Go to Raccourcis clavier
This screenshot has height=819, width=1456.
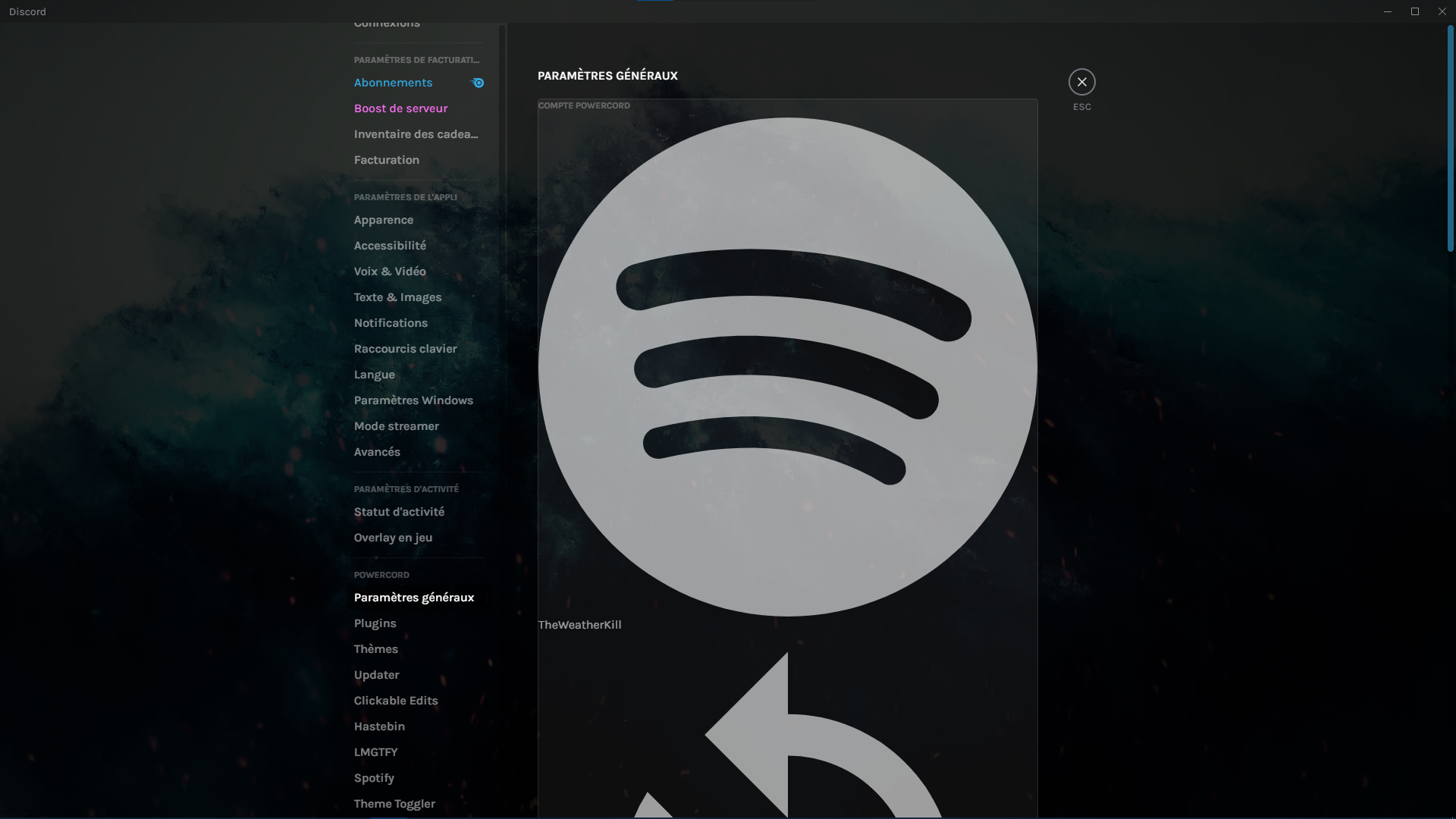419,349
